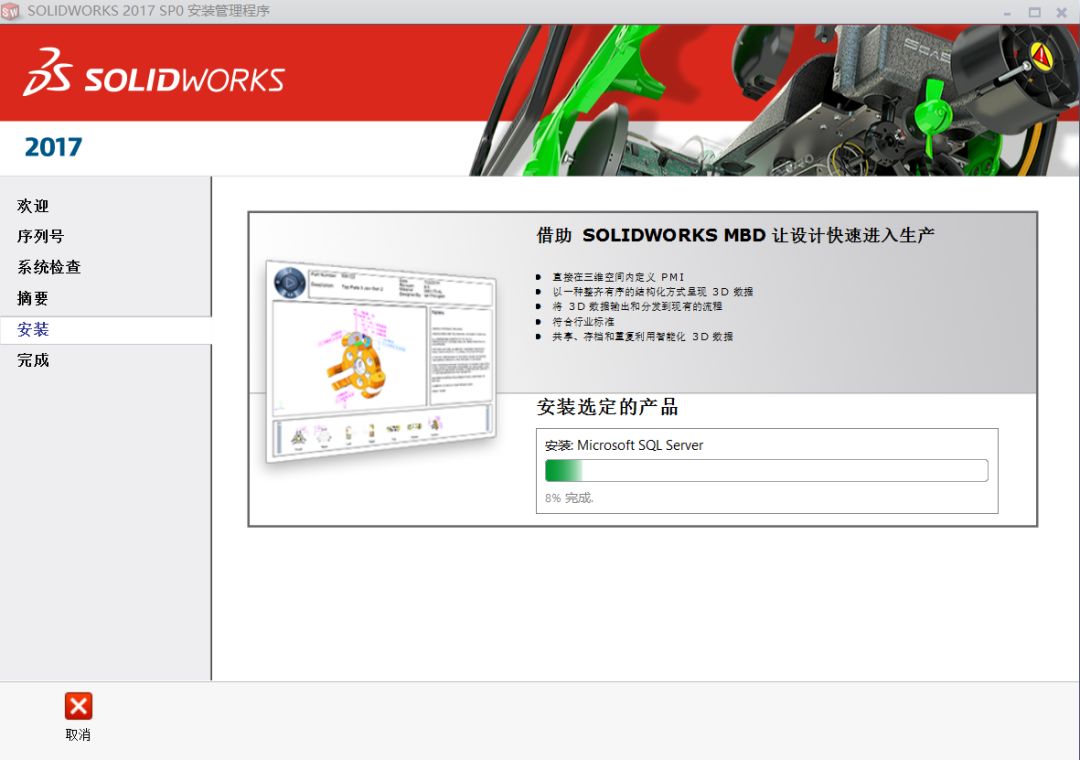The height and width of the screenshot is (760, 1080).
Task: Go to the 序列号 step
Action: tap(41, 236)
